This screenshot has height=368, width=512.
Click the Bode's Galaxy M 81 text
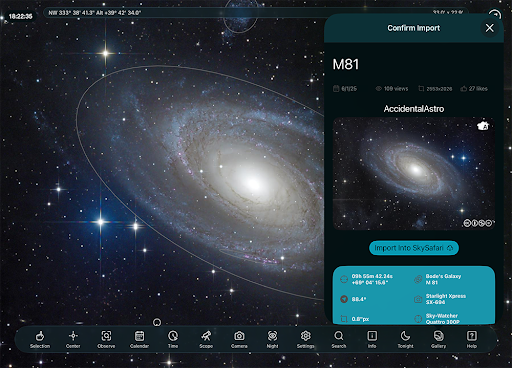tap(443, 279)
